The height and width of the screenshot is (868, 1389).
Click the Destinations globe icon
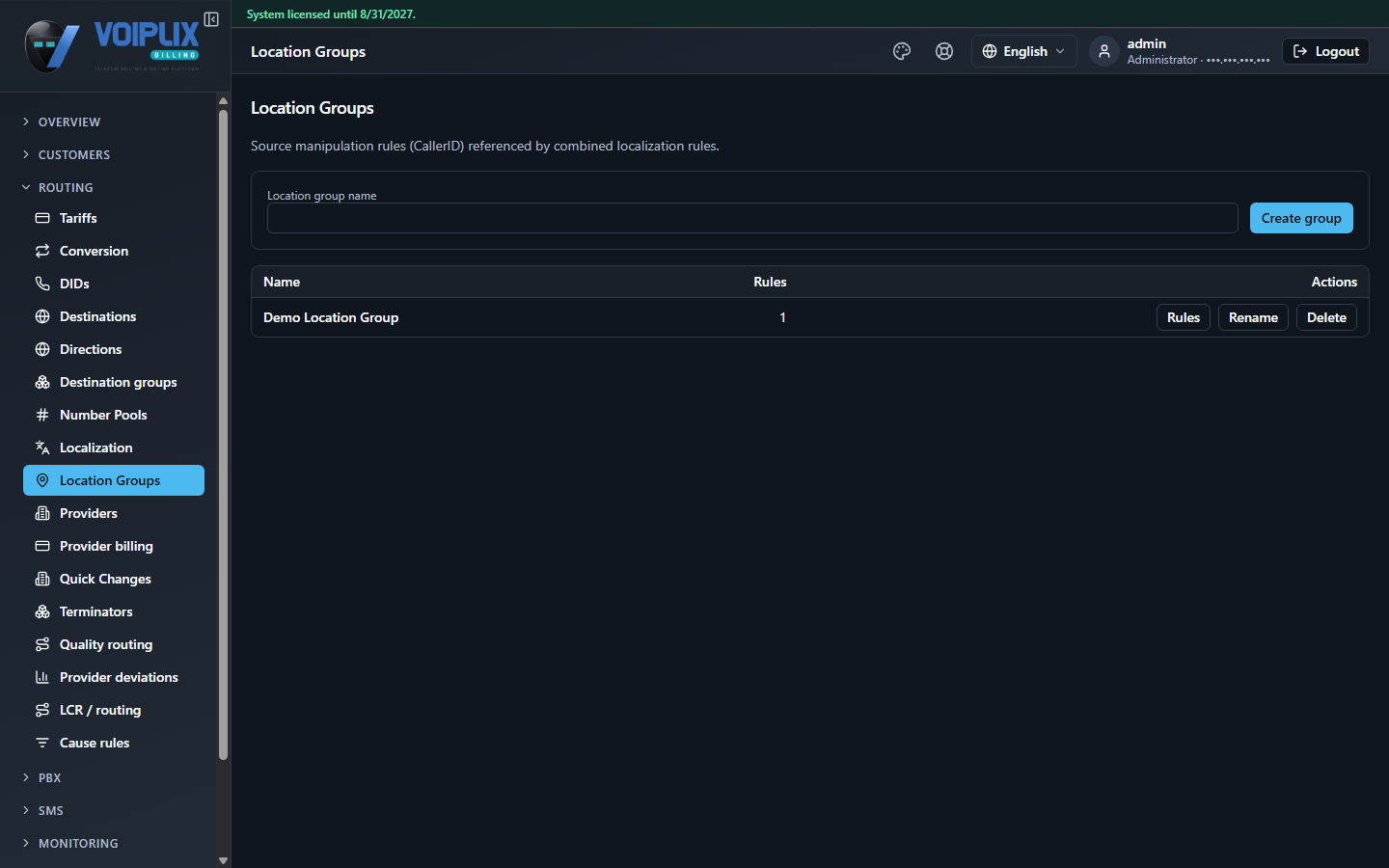42,316
